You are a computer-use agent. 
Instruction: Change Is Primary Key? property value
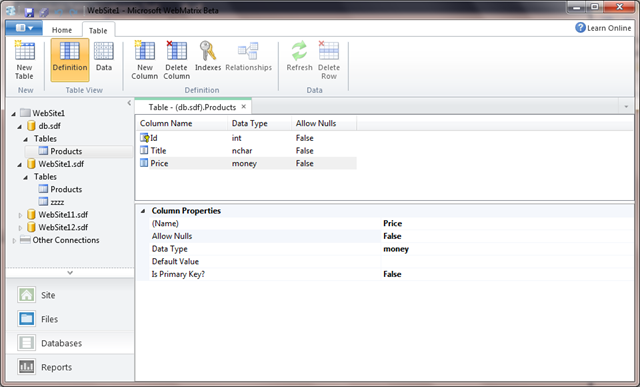click(507, 274)
